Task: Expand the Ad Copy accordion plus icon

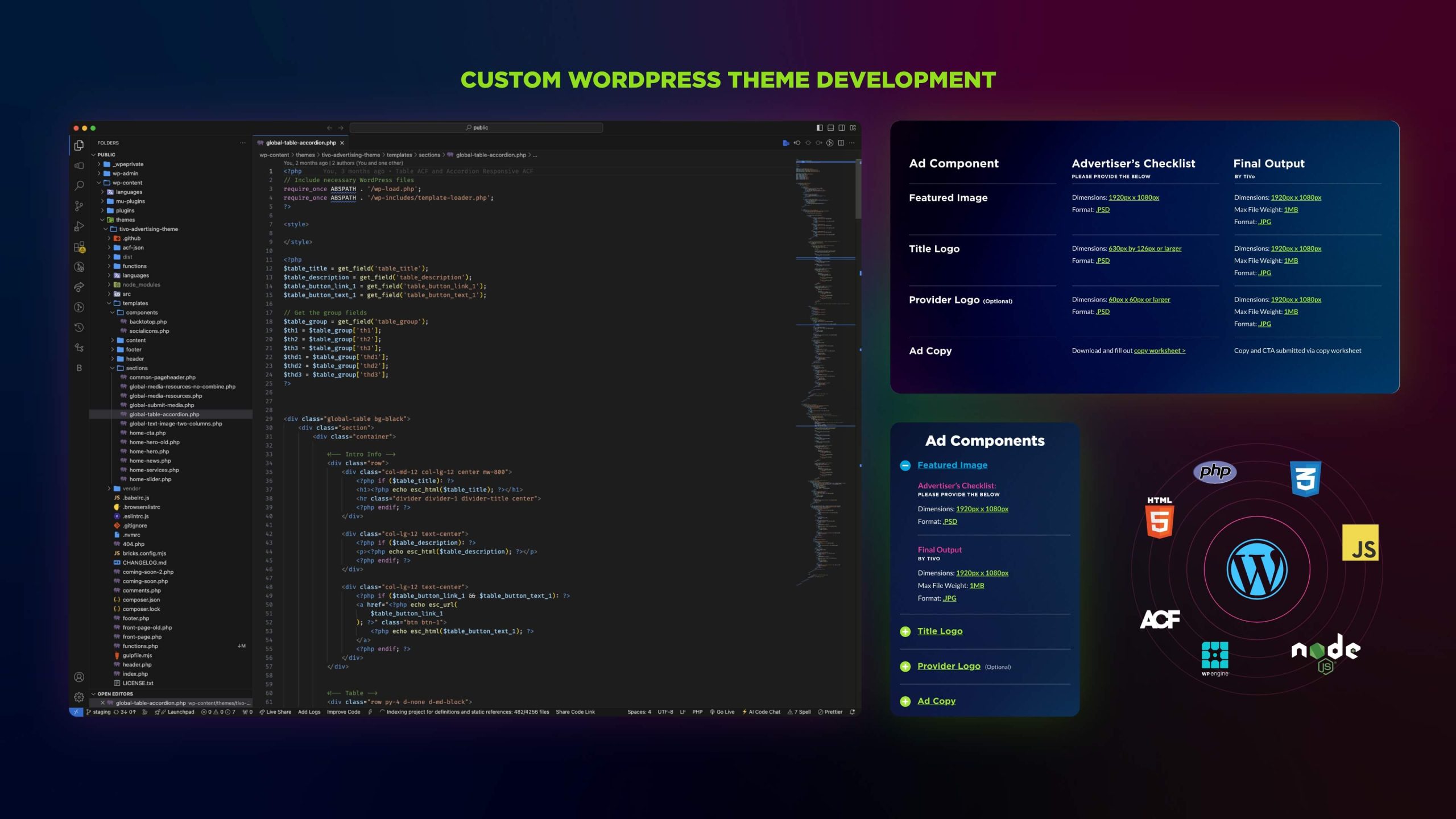Action: click(905, 701)
